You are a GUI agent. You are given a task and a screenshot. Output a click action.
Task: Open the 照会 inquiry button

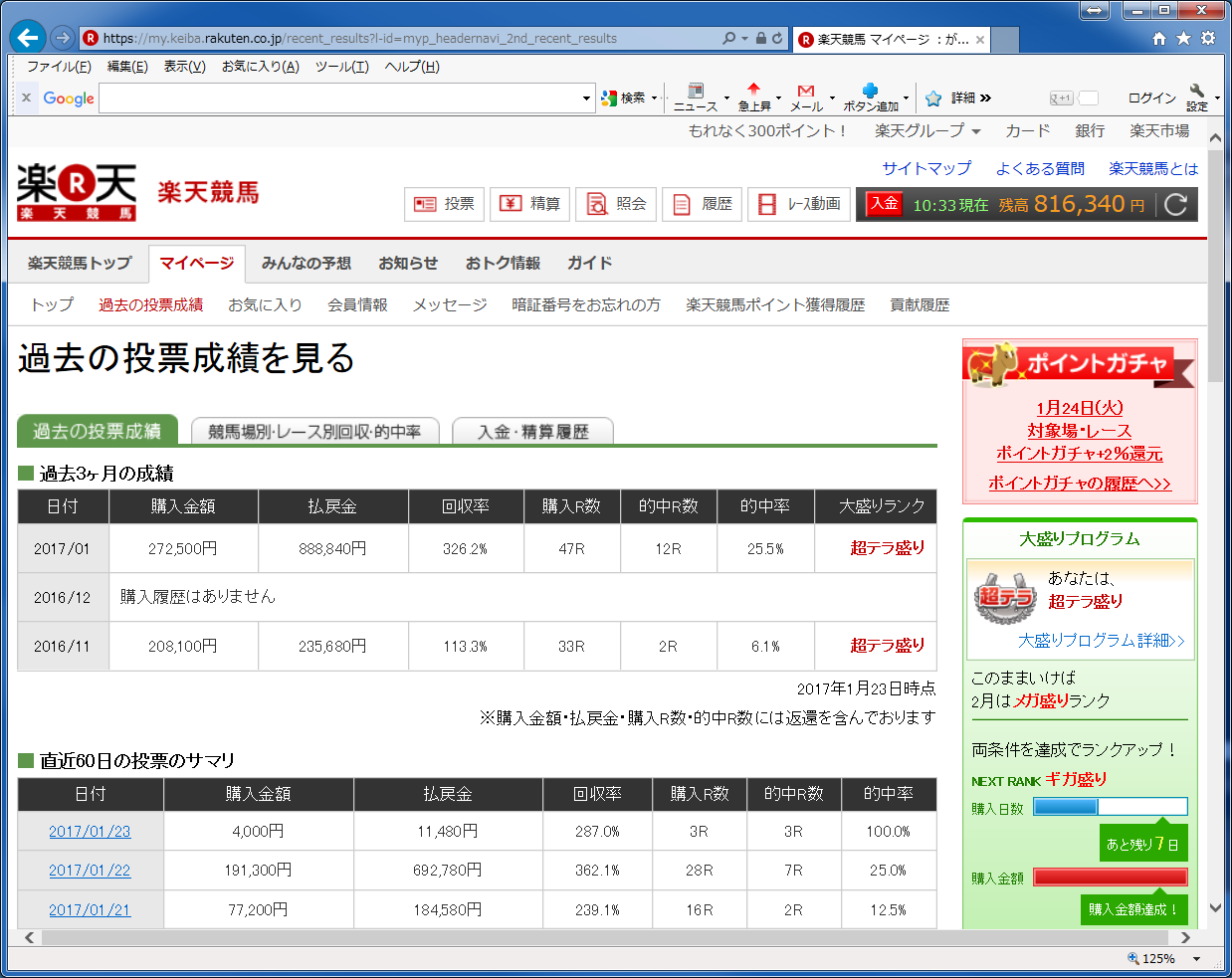click(x=616, y=204)
